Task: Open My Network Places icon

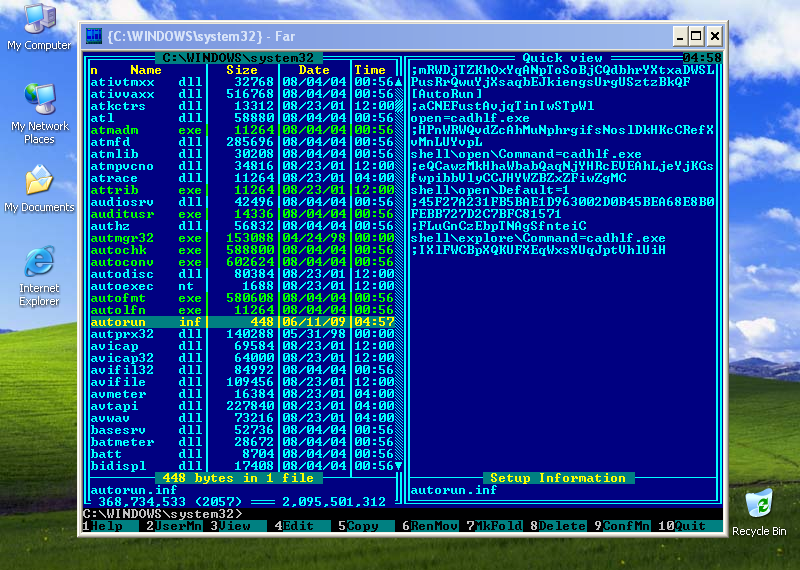Action: tap(39, 114)
